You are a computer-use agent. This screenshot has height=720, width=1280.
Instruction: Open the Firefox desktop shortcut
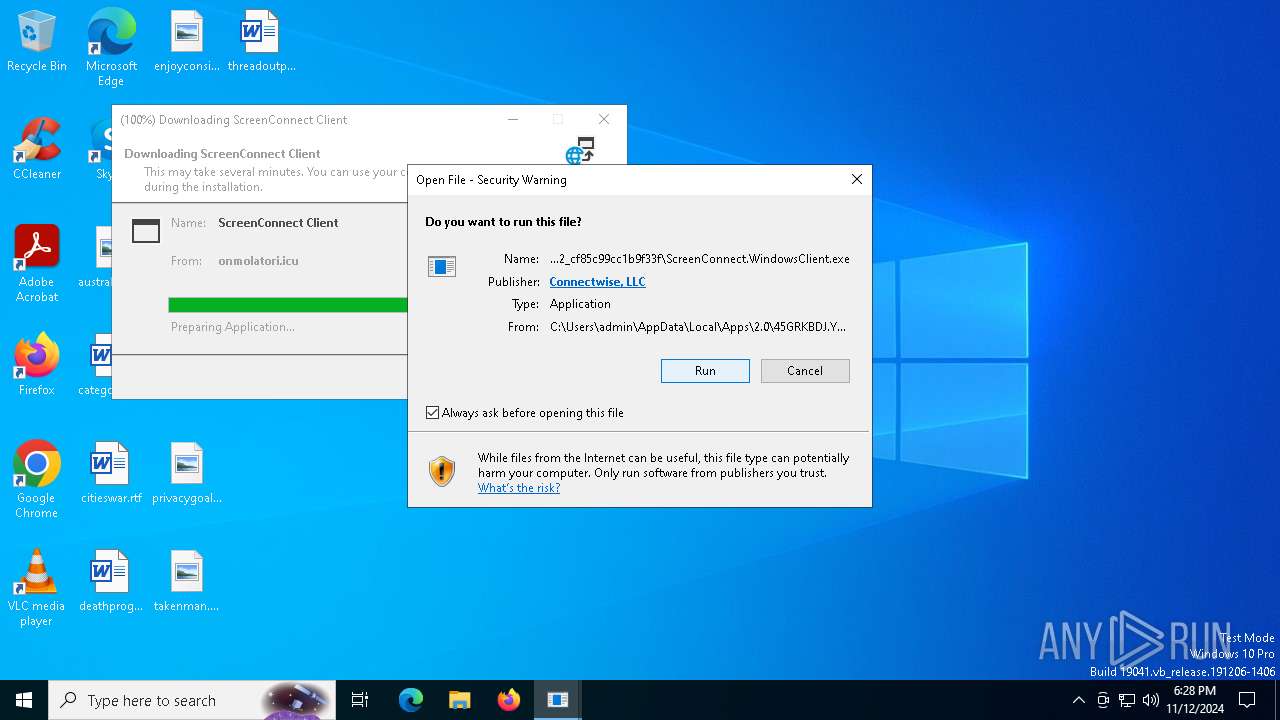click(x=37, y=366)
